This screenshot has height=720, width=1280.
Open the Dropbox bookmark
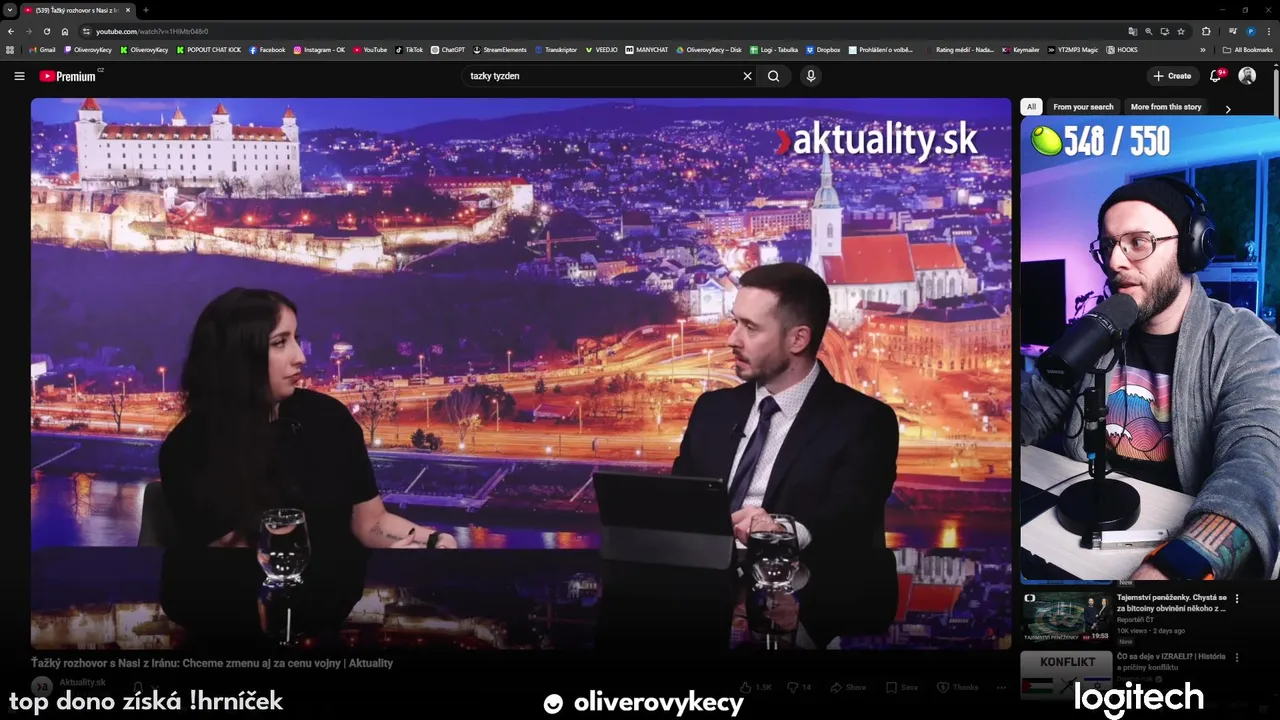823,49
